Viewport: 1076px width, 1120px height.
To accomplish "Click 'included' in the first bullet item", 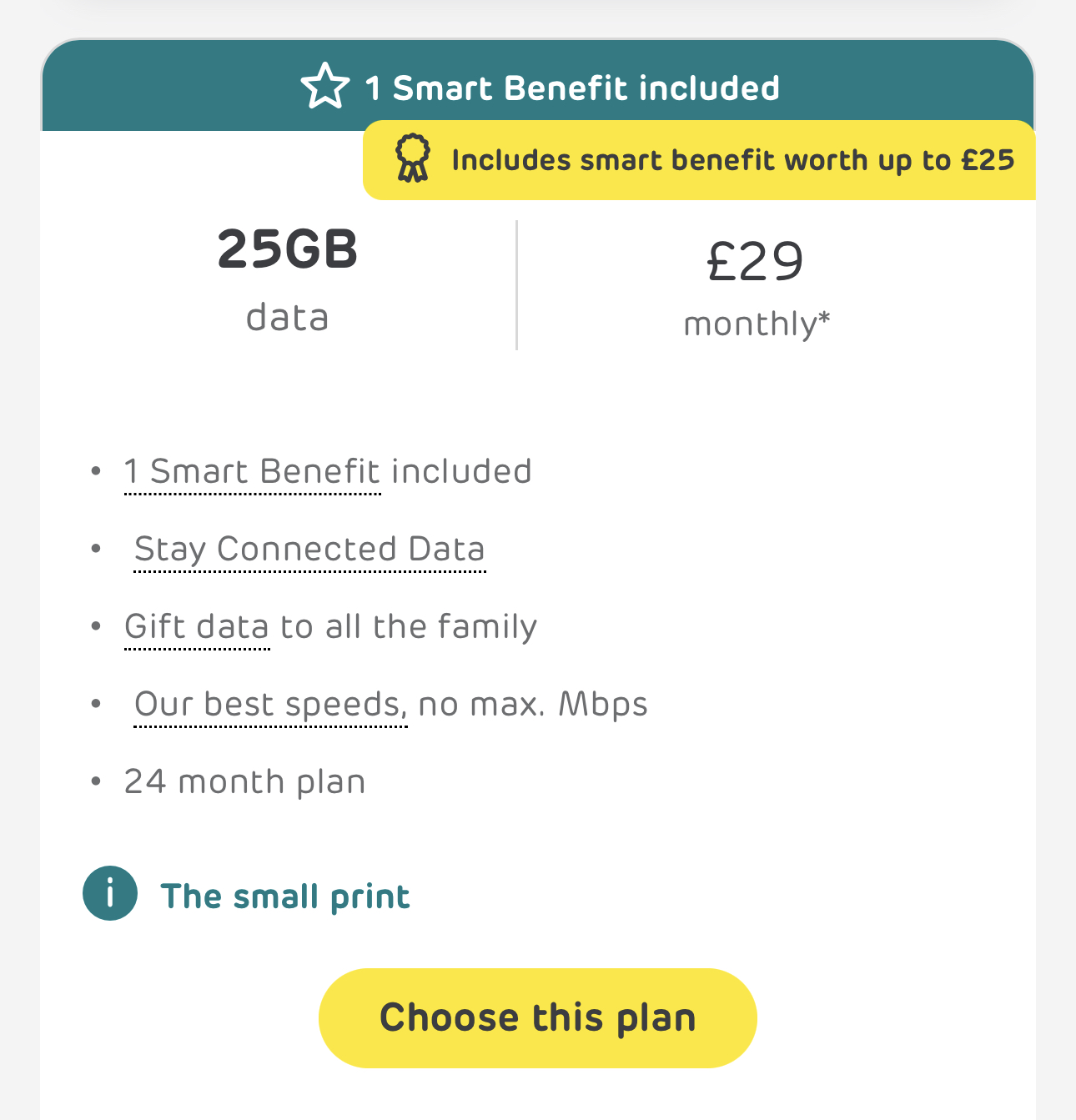I will click(x=461, y=472).
